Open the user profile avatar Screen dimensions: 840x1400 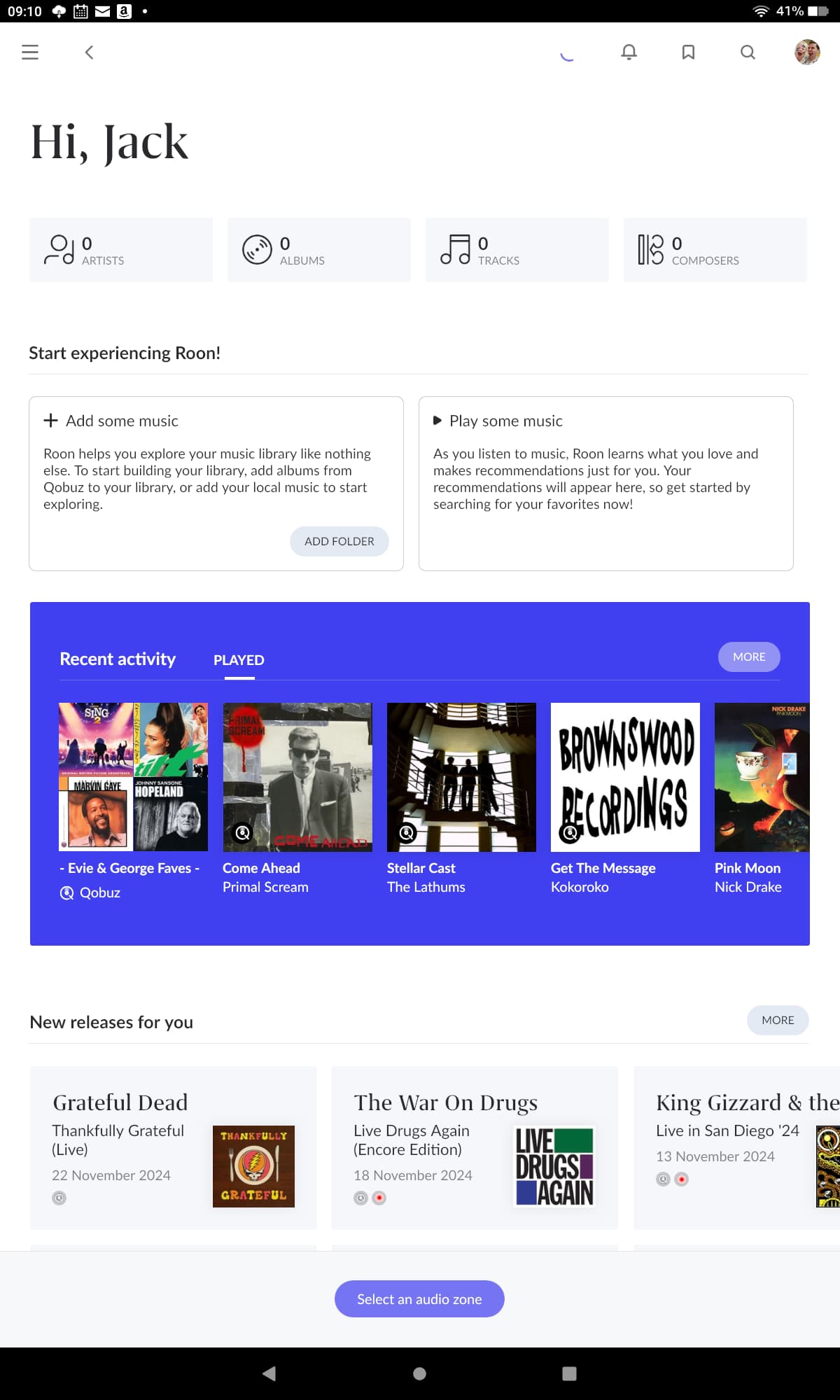[x=807, y=52]
